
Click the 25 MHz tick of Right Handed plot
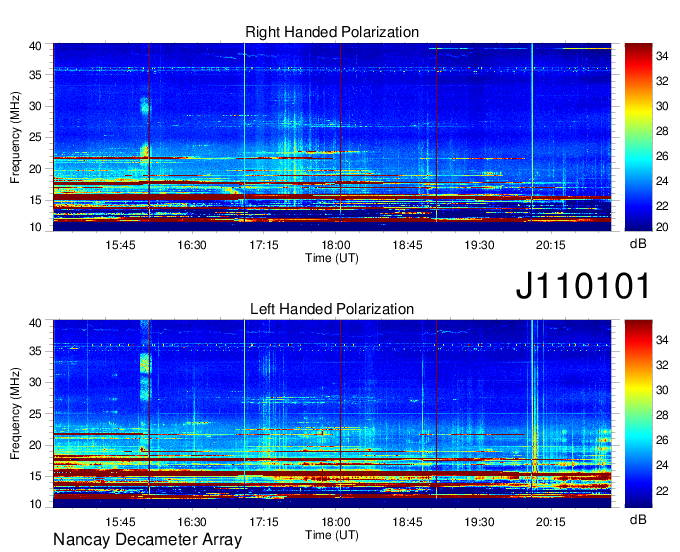click(35, 138)
